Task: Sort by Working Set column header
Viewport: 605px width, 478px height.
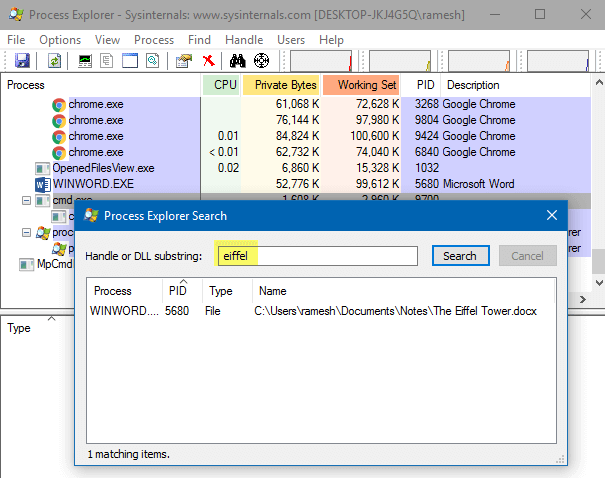Action: [361, 85]
